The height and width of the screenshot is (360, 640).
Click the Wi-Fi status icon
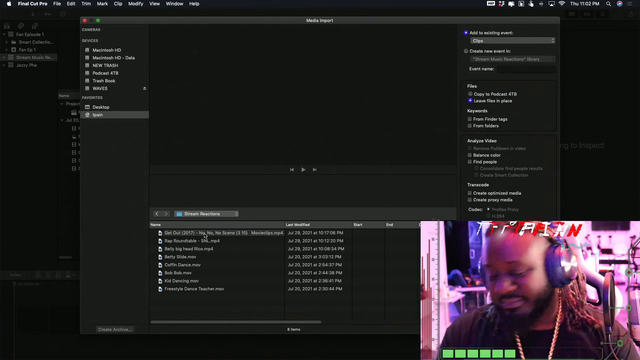click(x=562, y=4)
